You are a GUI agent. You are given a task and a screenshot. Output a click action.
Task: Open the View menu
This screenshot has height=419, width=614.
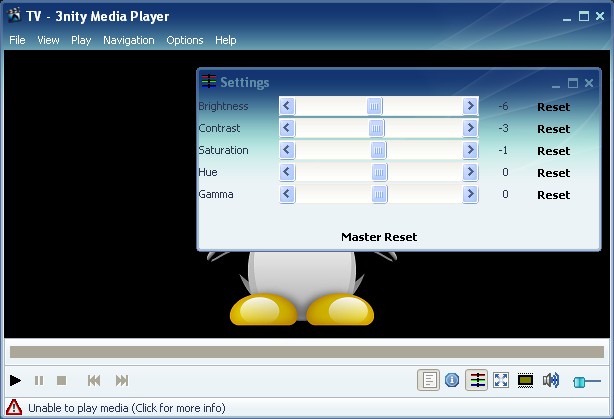click(48, 40)
